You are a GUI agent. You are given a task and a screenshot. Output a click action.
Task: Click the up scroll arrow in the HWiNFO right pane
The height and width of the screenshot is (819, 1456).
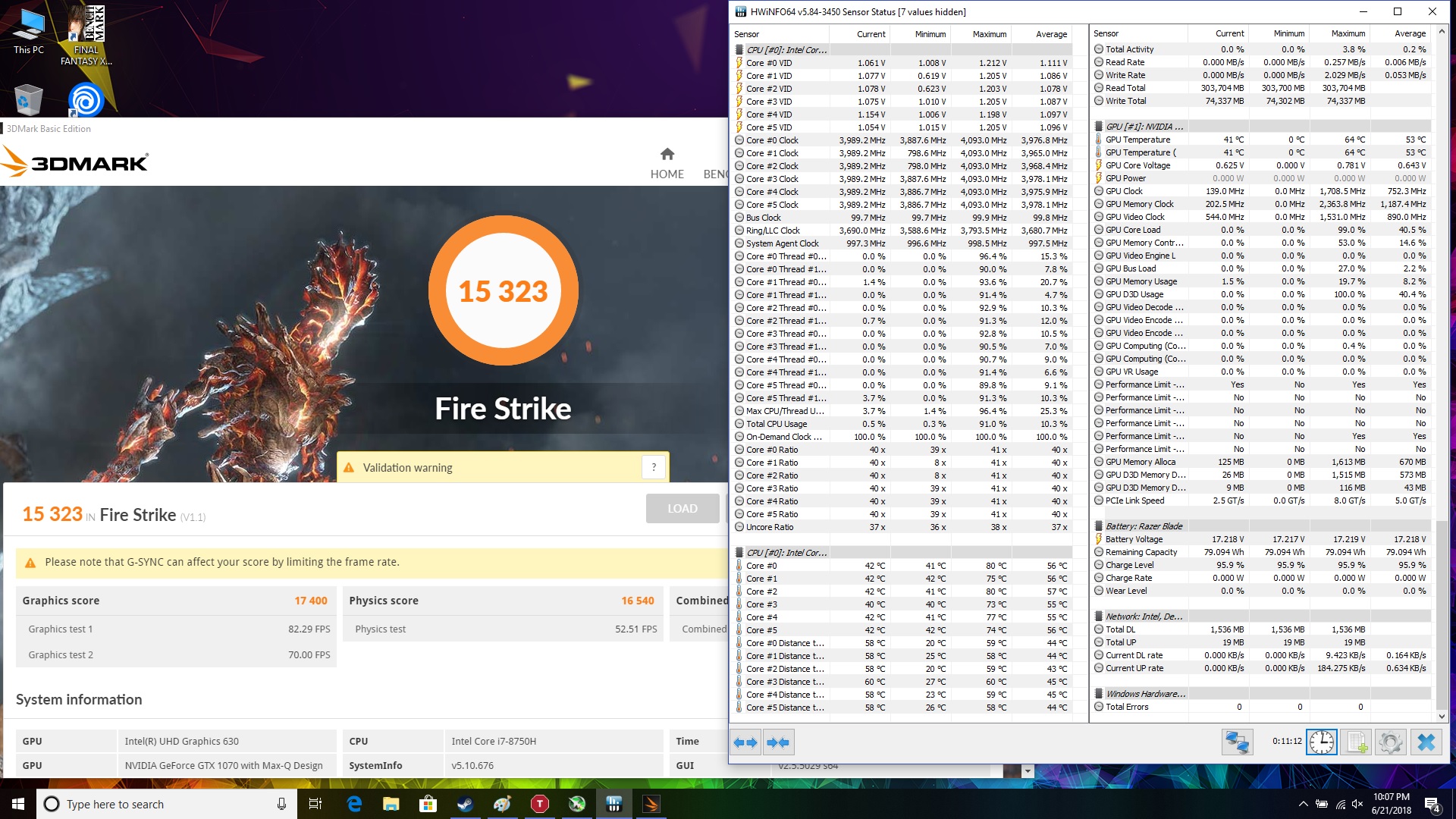tap(1442, 33)
